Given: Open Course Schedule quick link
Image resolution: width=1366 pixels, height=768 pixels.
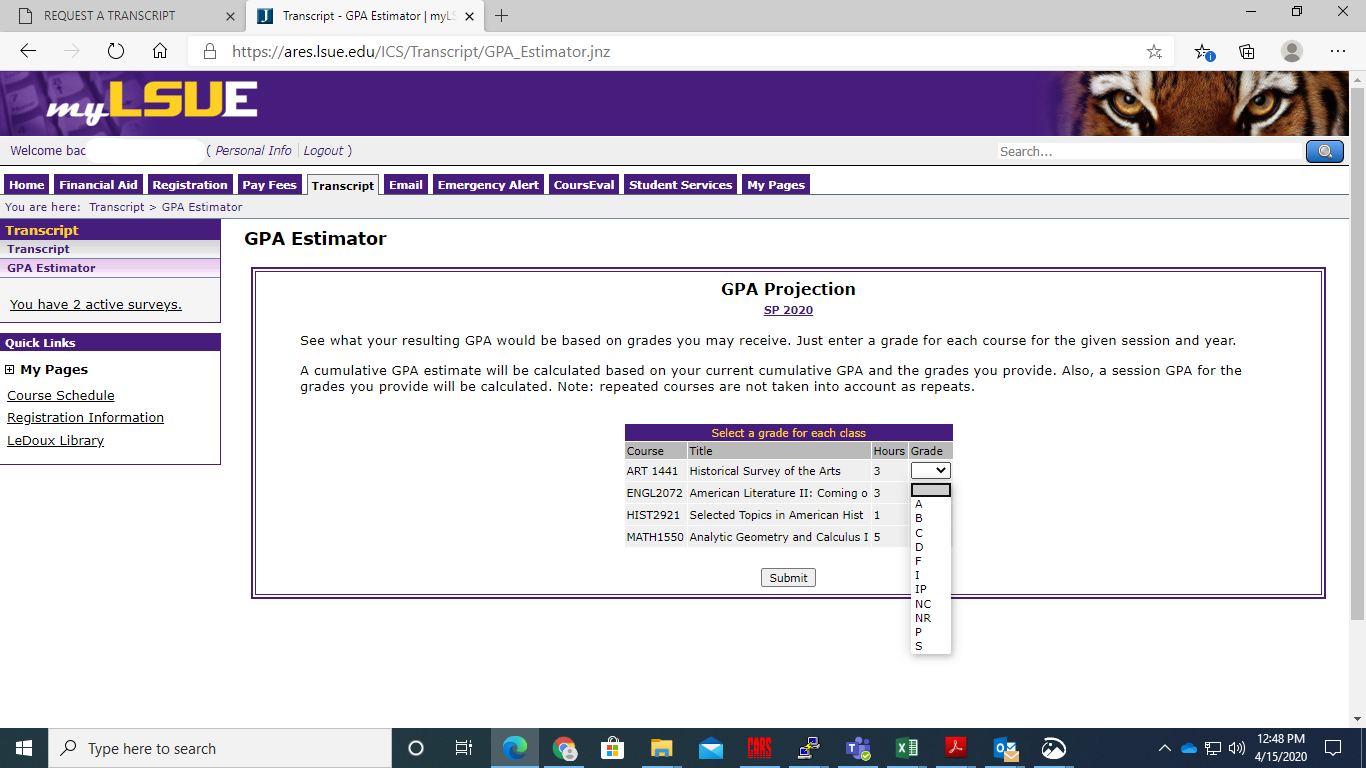Looking at the screenshot, I should click(61, 396).
